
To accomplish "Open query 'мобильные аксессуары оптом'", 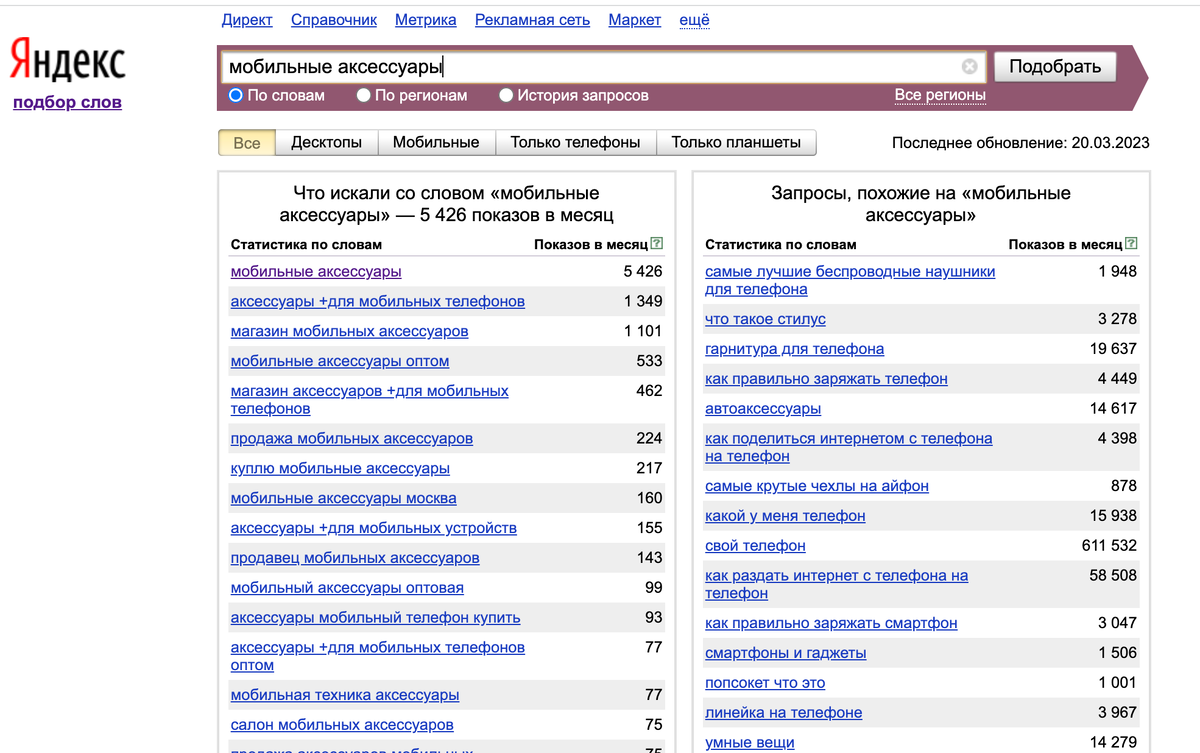I will [340, 361].
